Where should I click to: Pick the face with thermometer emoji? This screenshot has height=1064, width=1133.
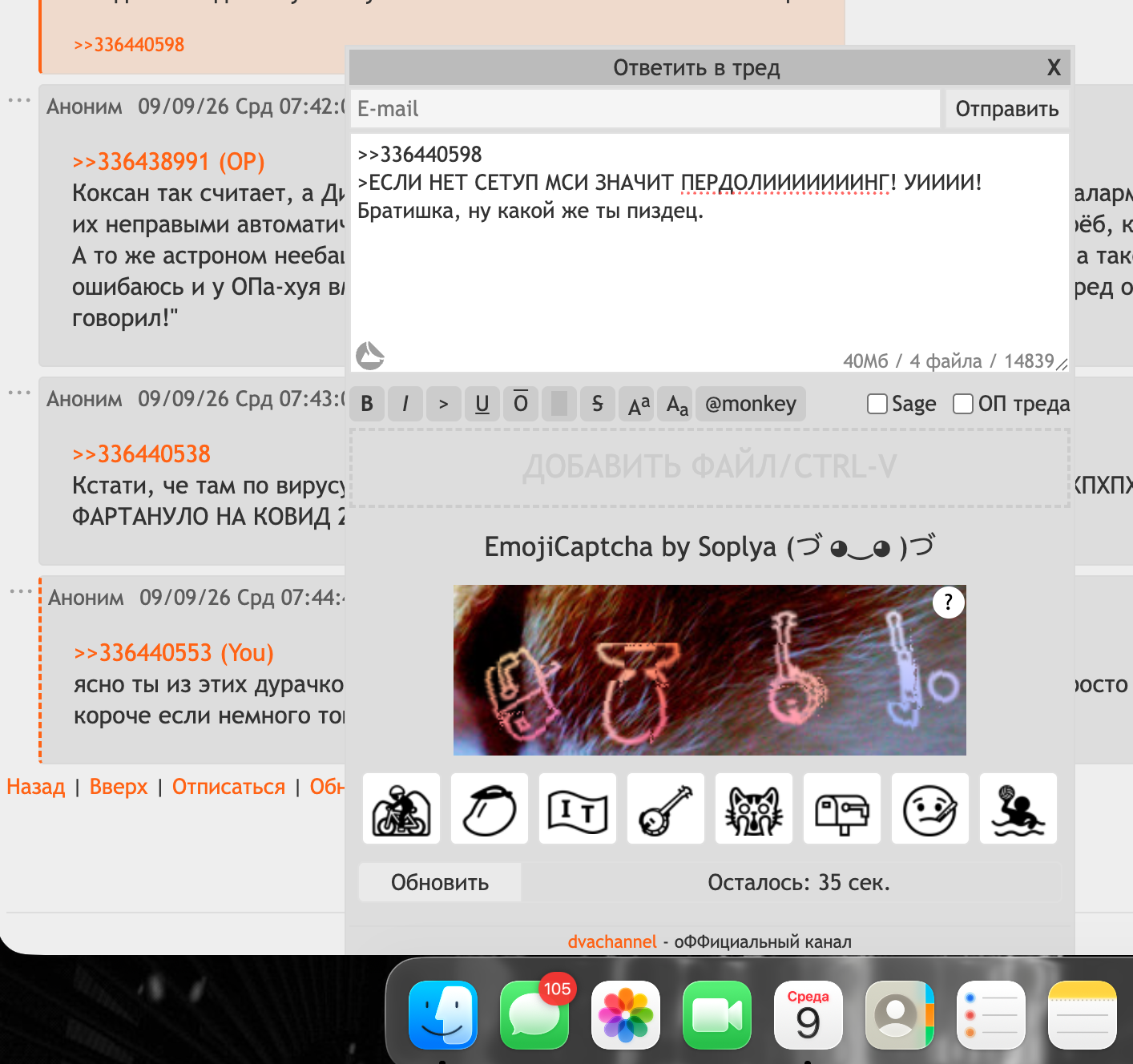click(930, 808)
